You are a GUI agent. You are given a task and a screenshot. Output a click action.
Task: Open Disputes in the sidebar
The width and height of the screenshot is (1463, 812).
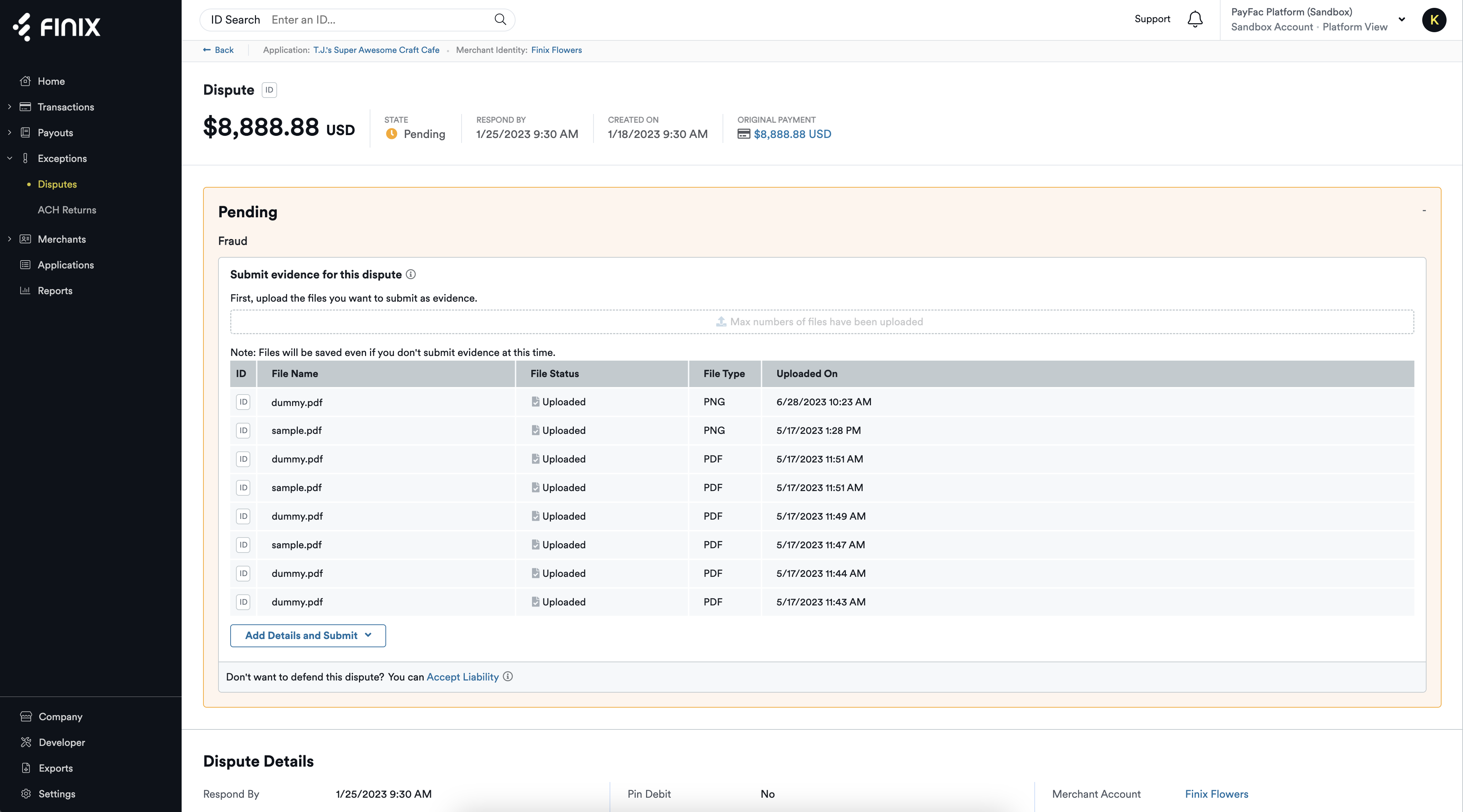click(57, 184)
